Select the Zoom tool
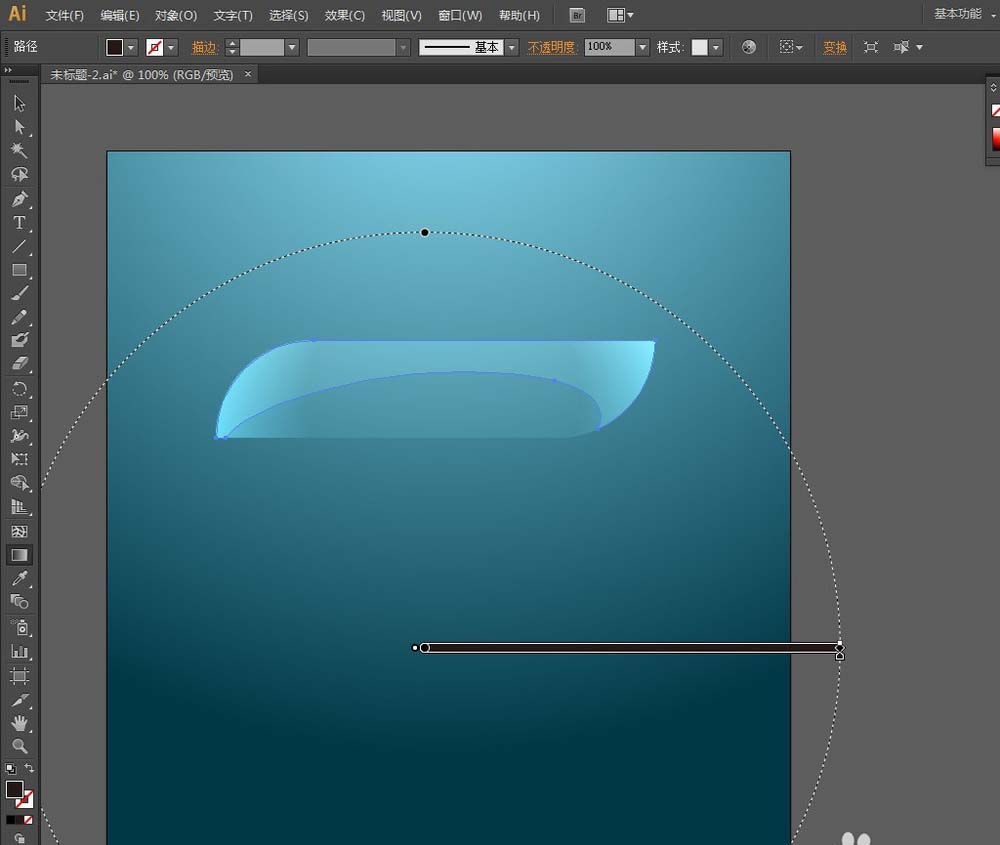The width and height of the screenshot is (1000, 845). [19, 746]
